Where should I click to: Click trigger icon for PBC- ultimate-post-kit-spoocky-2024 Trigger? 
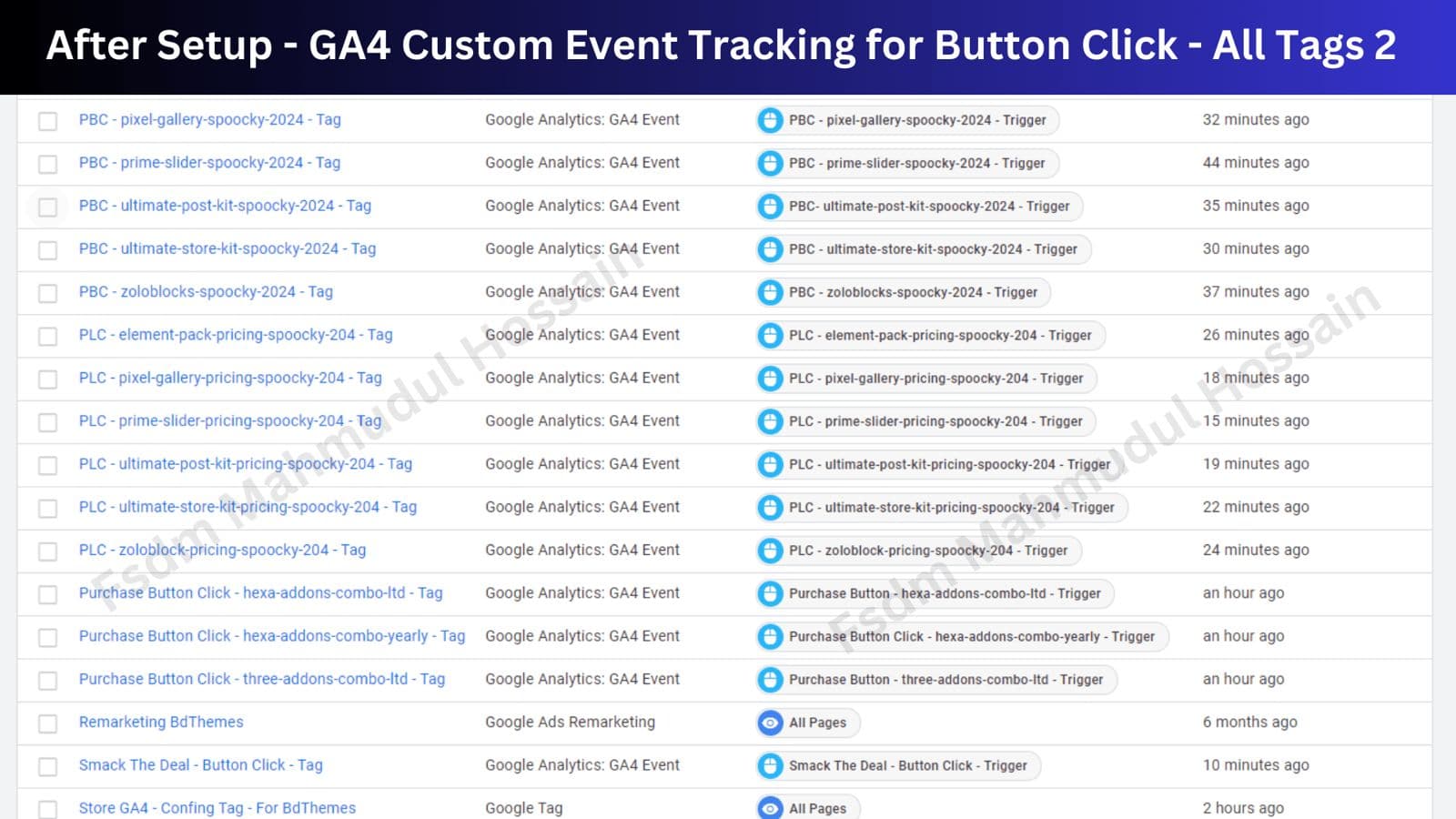coord(771,206)
